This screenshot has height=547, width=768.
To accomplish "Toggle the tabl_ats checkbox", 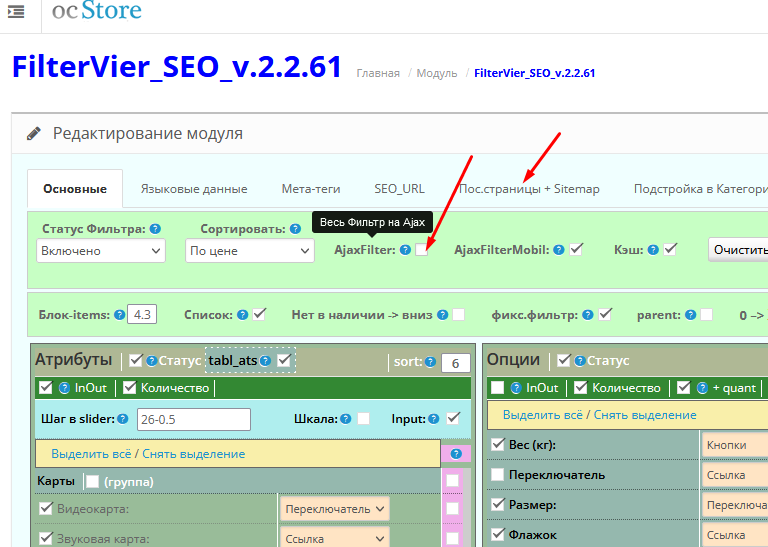I will [284, 360].
